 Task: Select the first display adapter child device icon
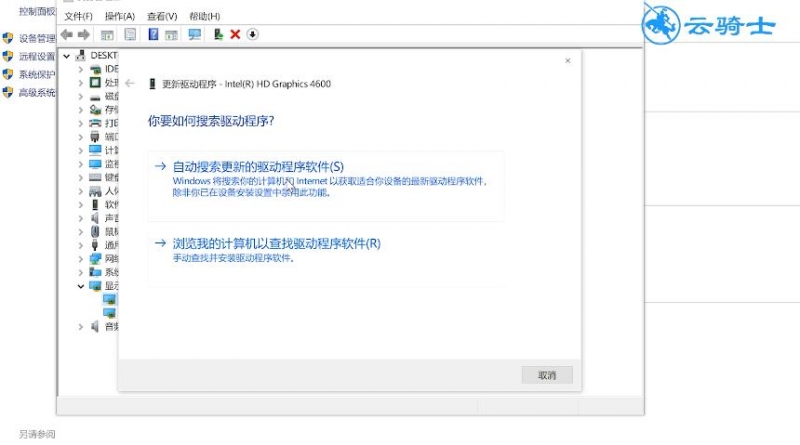(109, 300)
